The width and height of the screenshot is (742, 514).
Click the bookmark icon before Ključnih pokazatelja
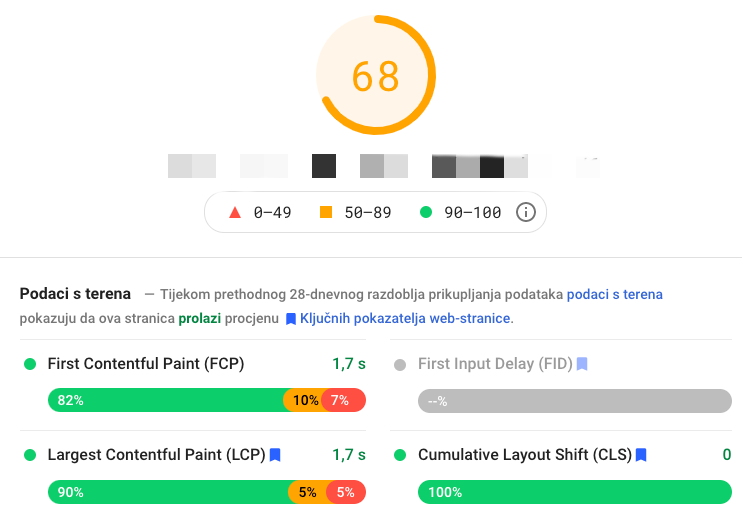(x=291, y=319)
